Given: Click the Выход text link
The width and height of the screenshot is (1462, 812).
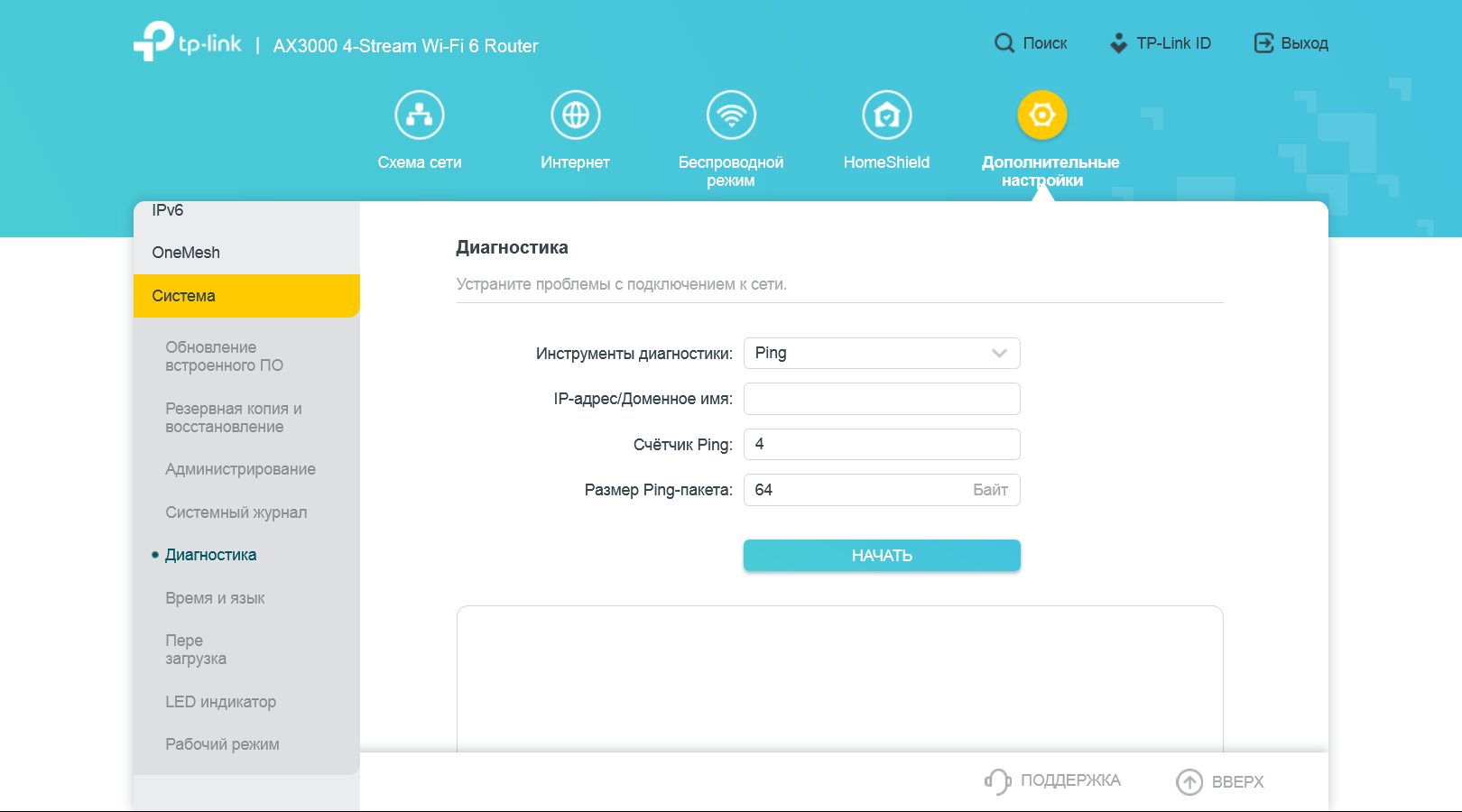Looking at the screenshot, I should pos(1304,43).
